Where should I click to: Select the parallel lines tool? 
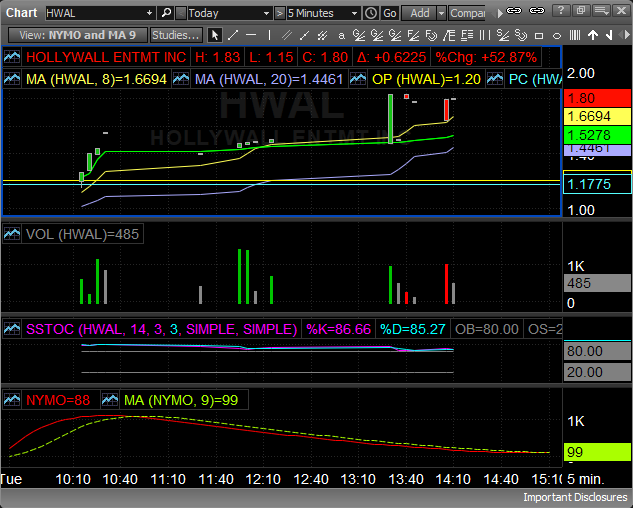[x=287, y=36]
